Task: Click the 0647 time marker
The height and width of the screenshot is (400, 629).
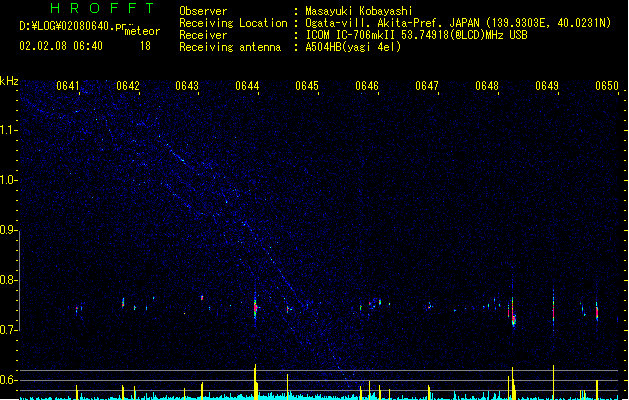Action: pyautogui.click(x=427, y=86)
